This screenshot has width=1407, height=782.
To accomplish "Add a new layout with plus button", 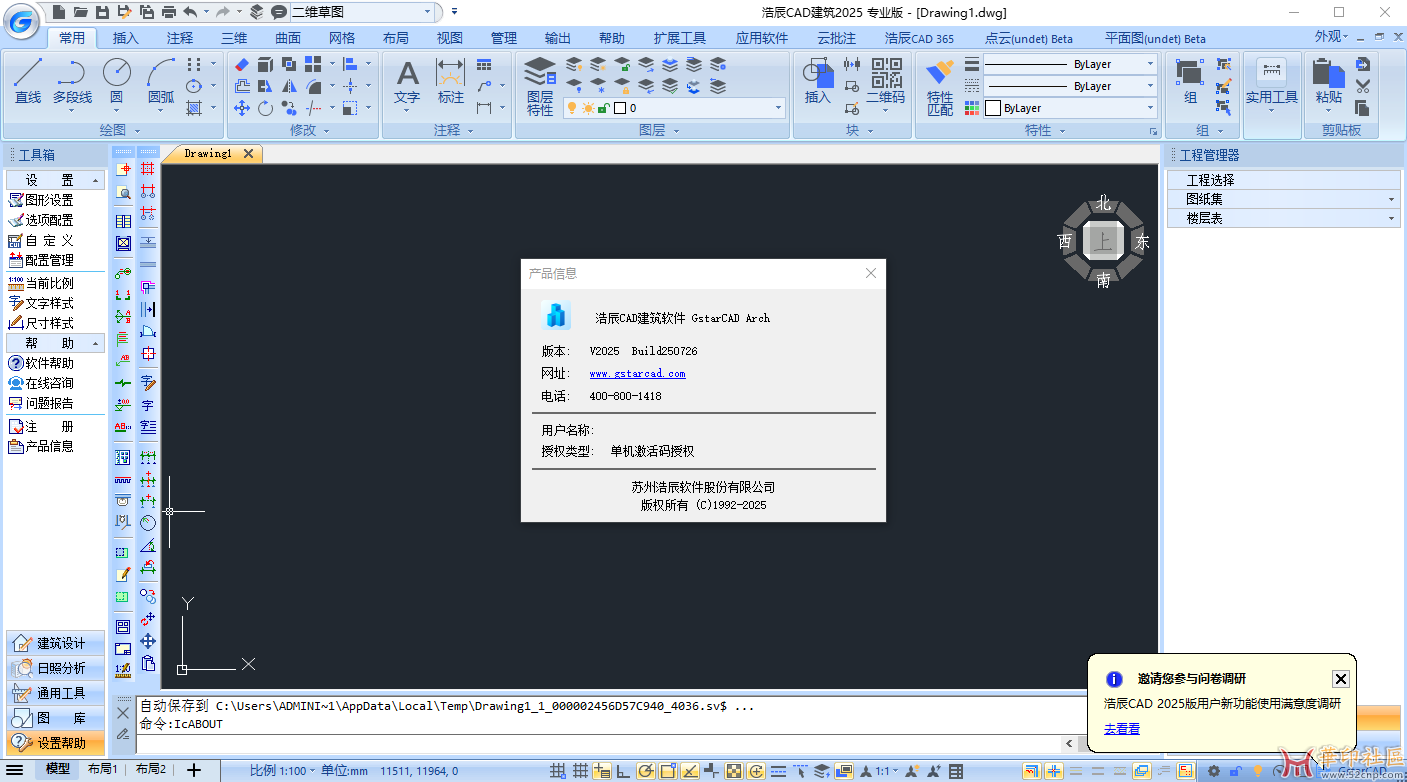I will [194, 769].
